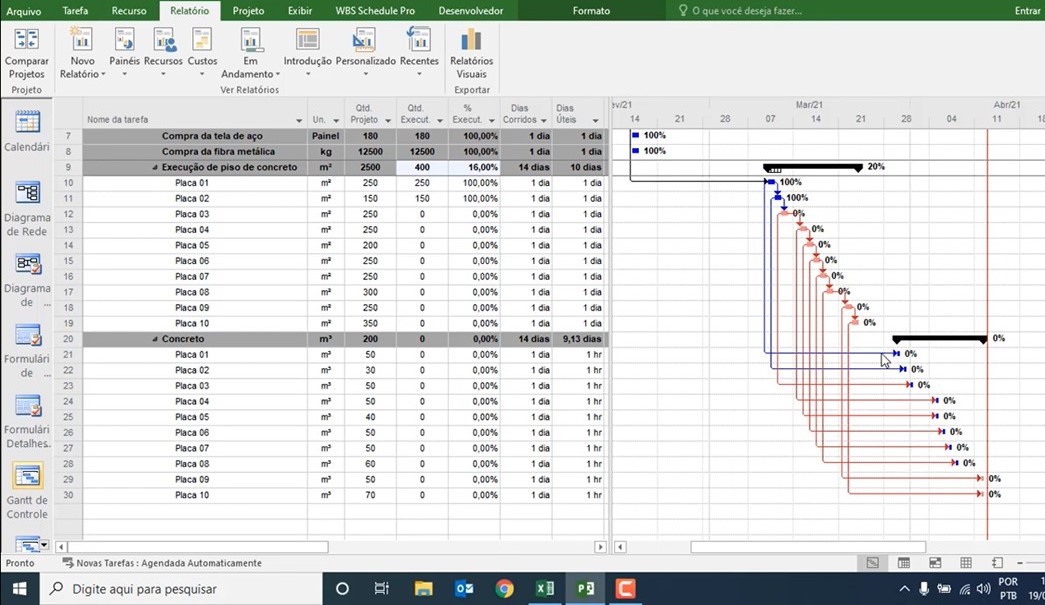The image size is (1045, 605).
Task: Open the Qtd. Execut. column filter
Action: (440, 121)
